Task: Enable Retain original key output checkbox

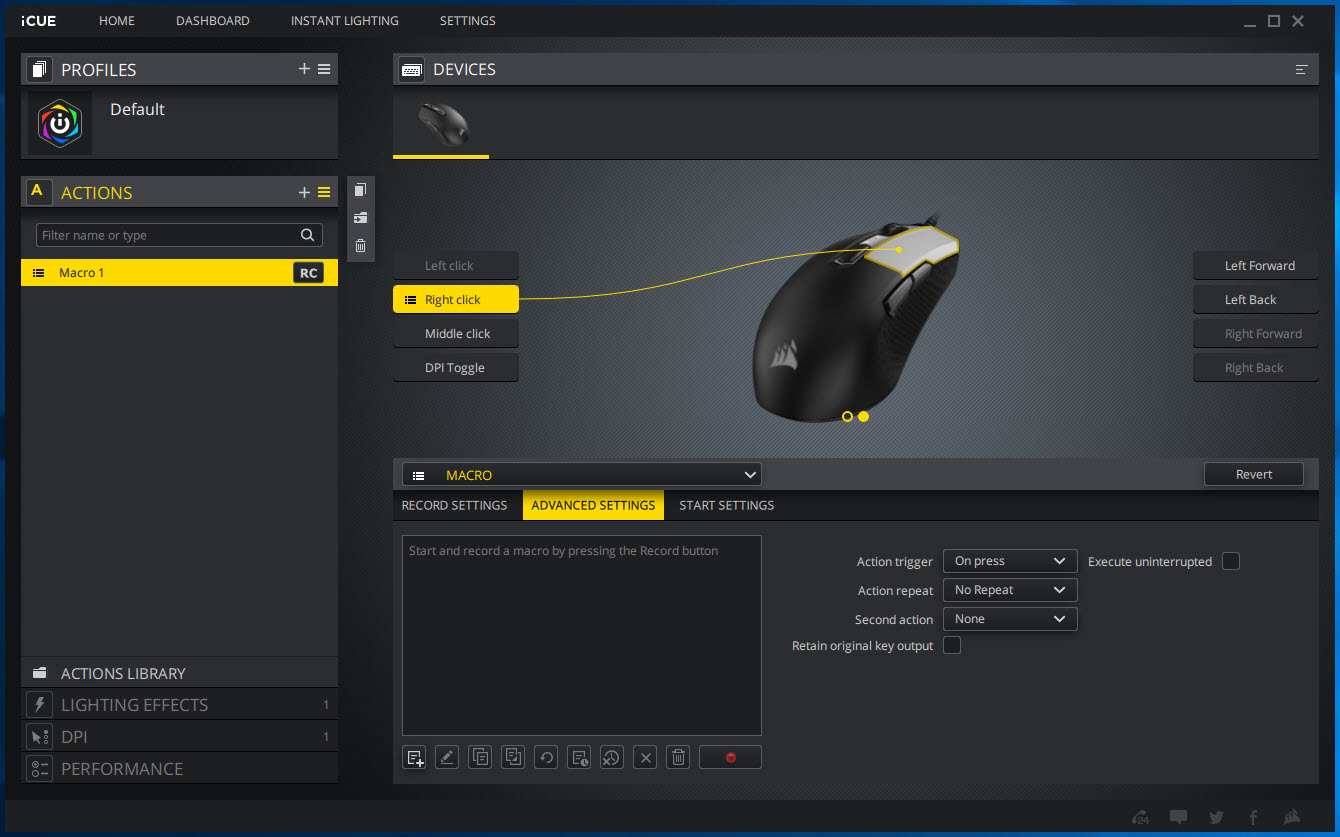Action: coord(952,645)
